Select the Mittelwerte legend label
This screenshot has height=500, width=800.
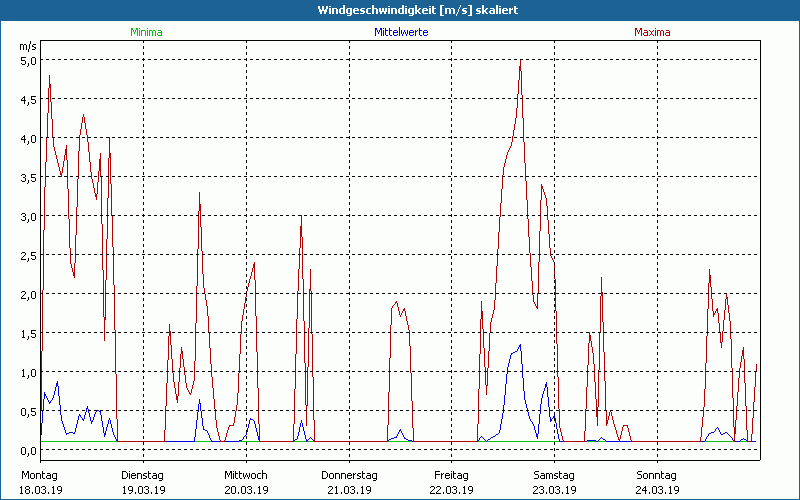pyautogui.click(x=401, y=32)
